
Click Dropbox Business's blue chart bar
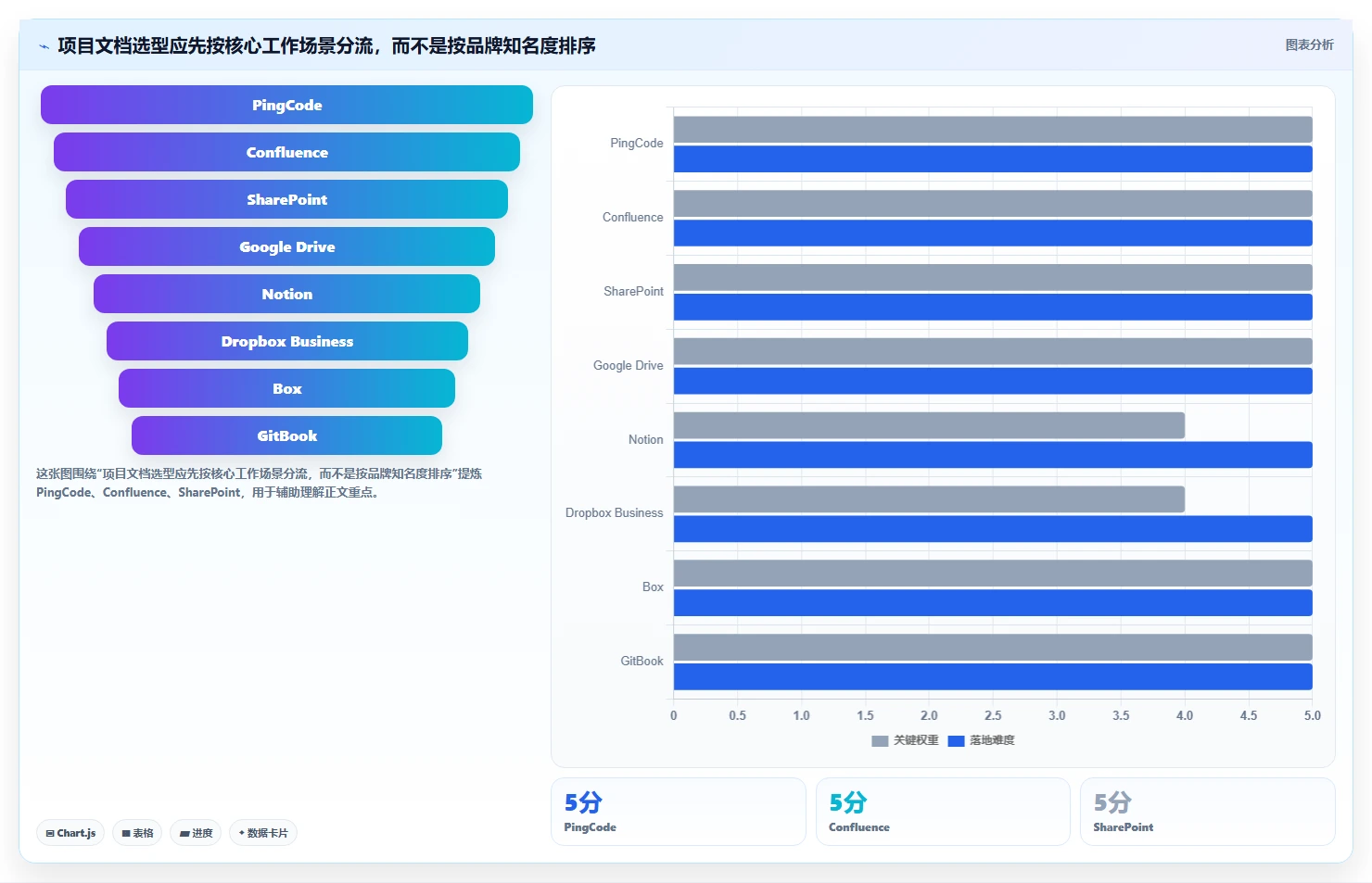click(993, 529)
